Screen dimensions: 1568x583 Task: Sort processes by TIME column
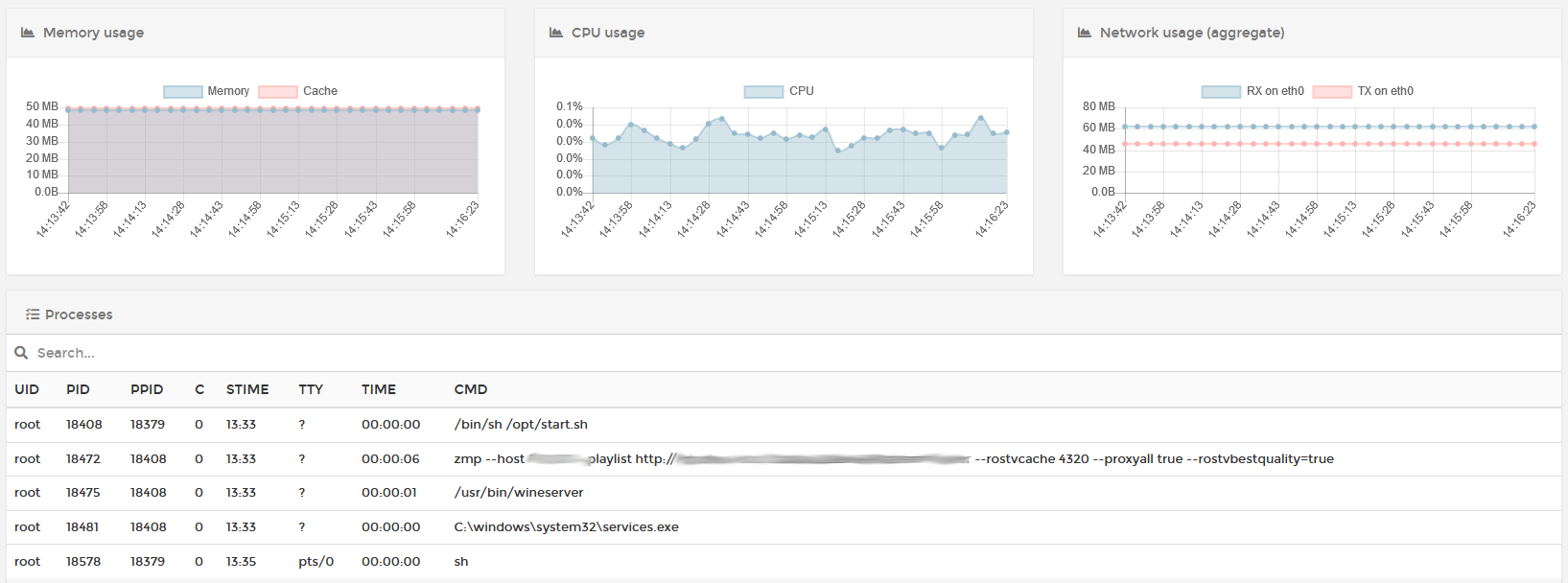tap(379, 389)
